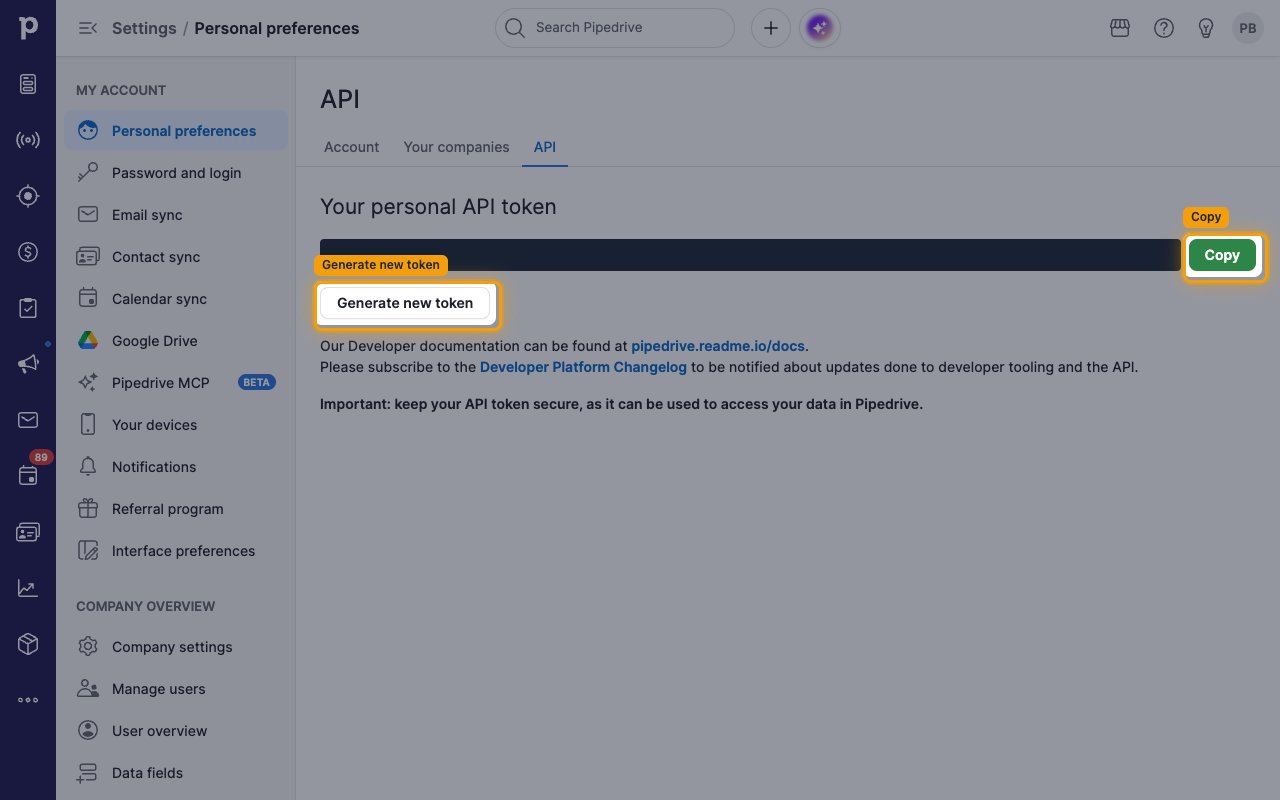Open Manage users page

tap(176, 689)
